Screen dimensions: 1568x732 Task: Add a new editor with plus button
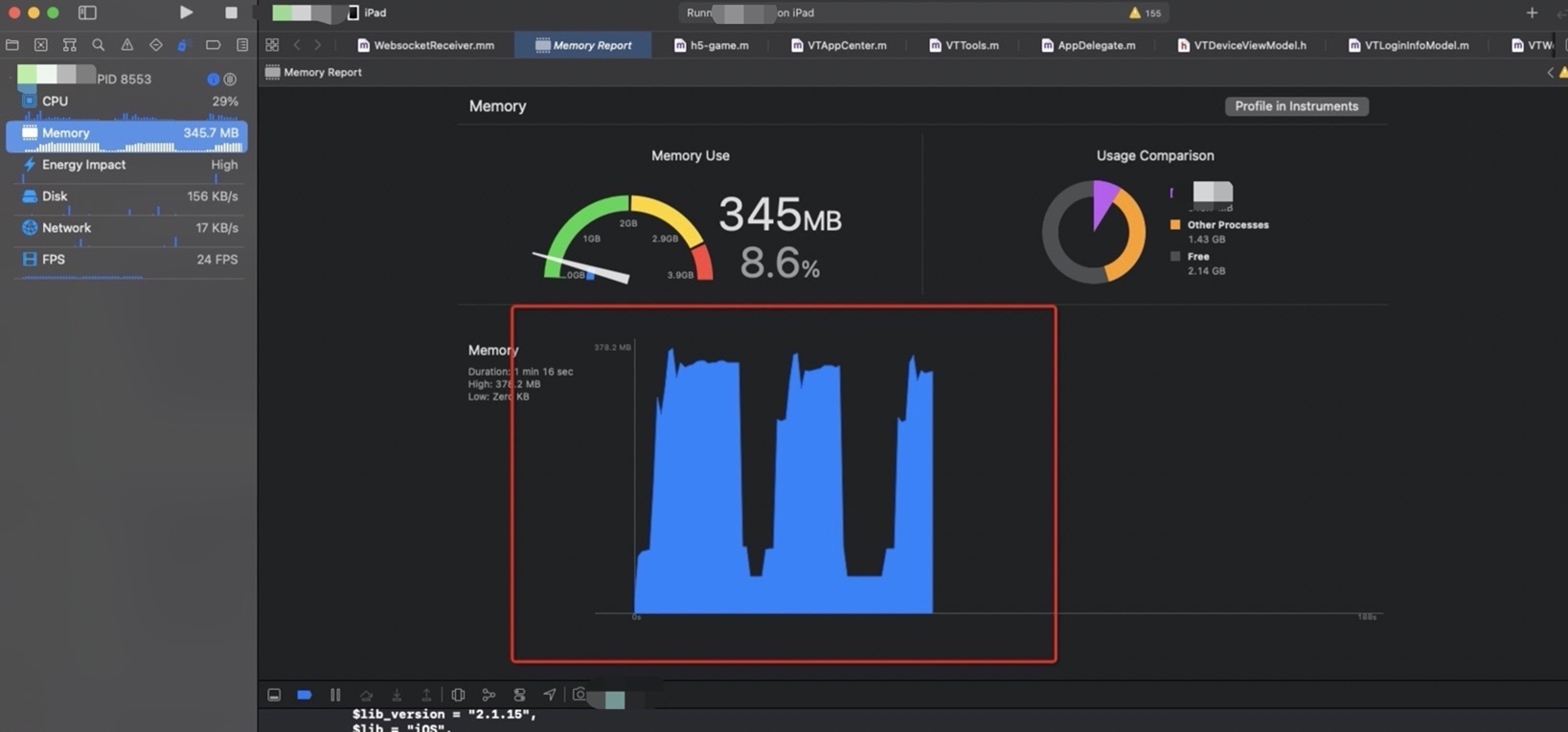pyautogui.click(x=1532, y=12)
